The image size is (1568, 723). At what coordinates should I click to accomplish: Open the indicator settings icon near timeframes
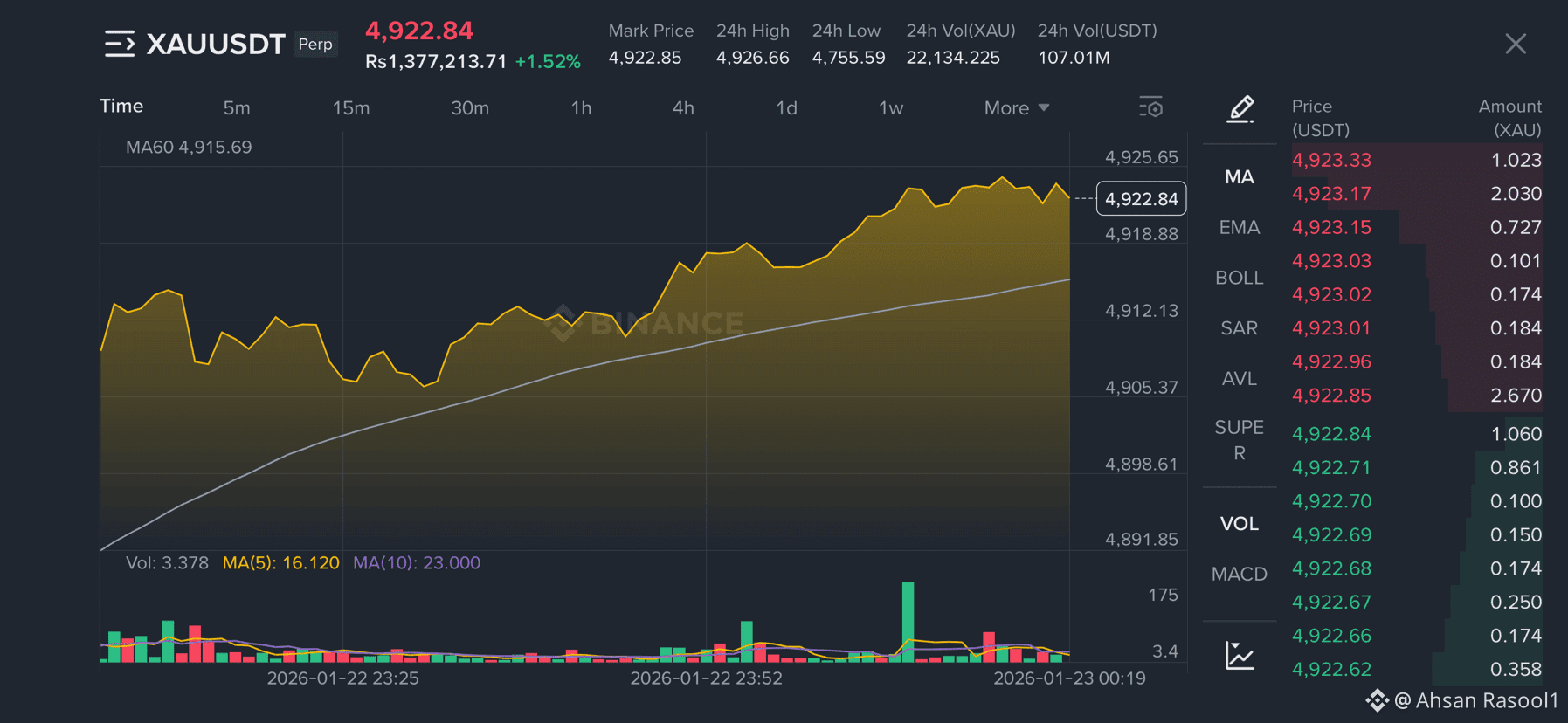[1150, 107]
